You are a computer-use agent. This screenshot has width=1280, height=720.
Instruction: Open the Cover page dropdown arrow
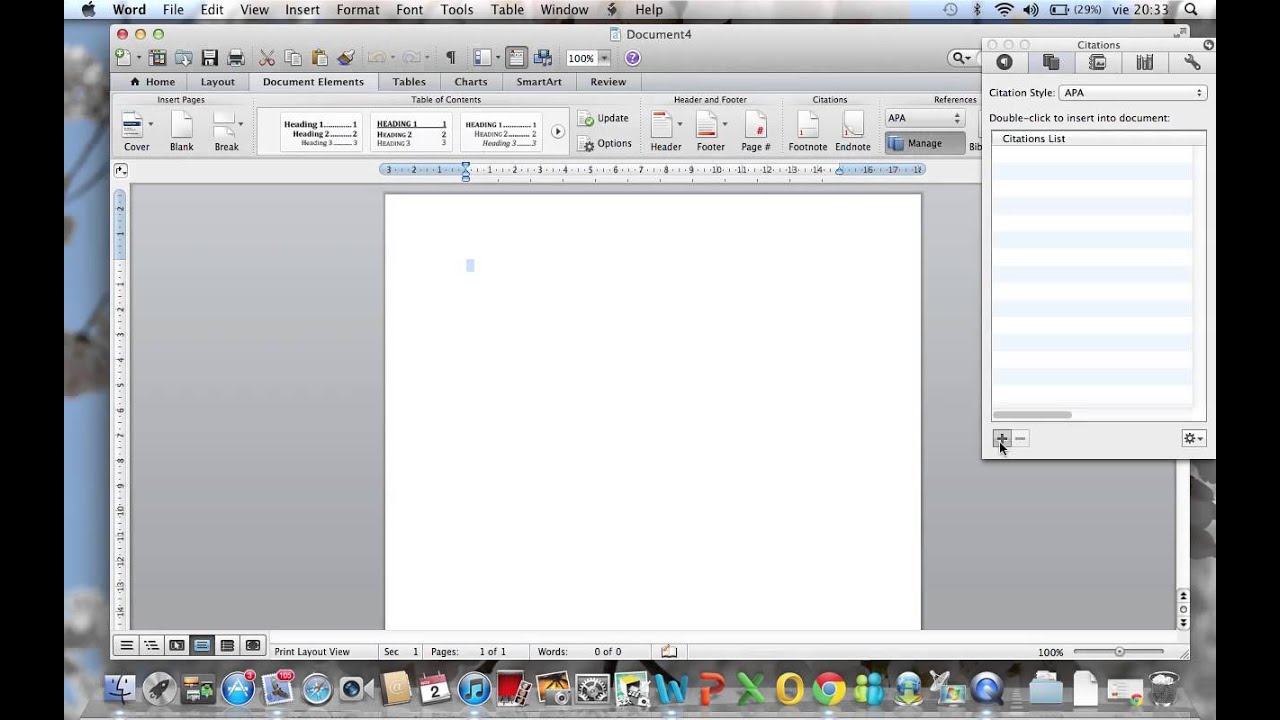click(x=151, y=124)
